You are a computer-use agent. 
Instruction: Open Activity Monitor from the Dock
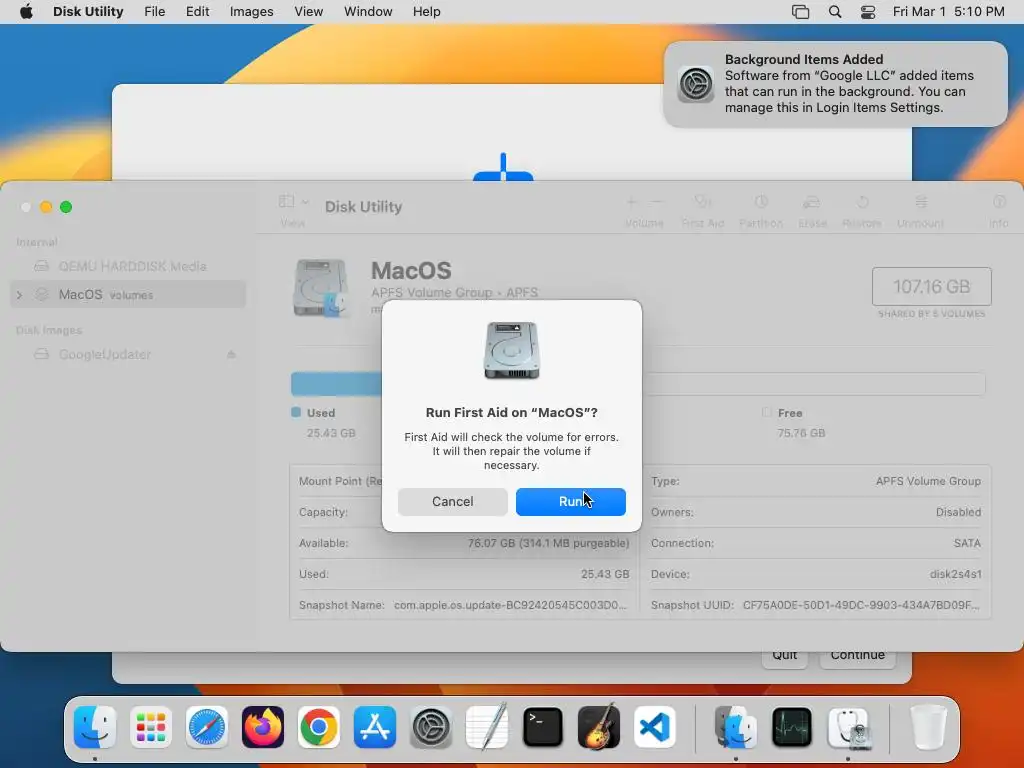point(792,727)
